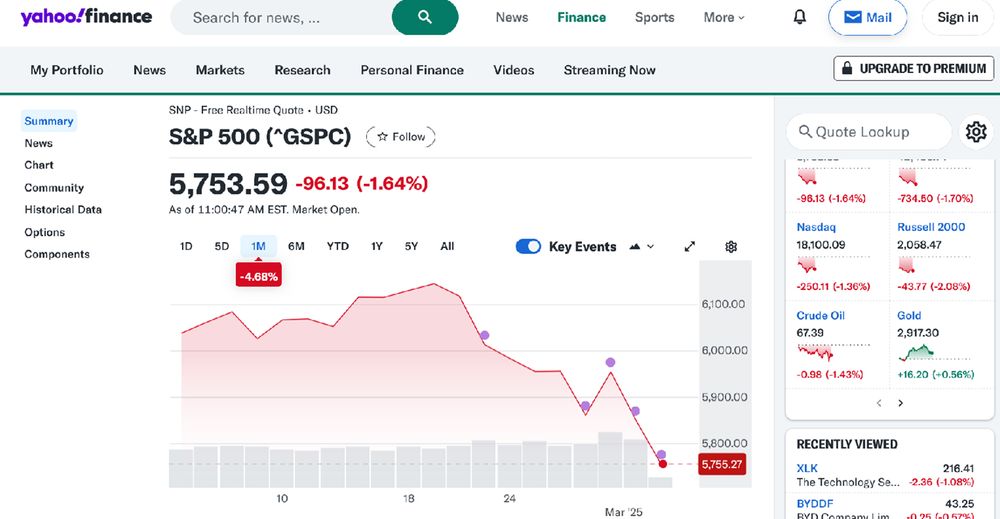Open the chart type dropdown arrow
This screenshot has width=1000, height=519.
click(x=651, y=247)
